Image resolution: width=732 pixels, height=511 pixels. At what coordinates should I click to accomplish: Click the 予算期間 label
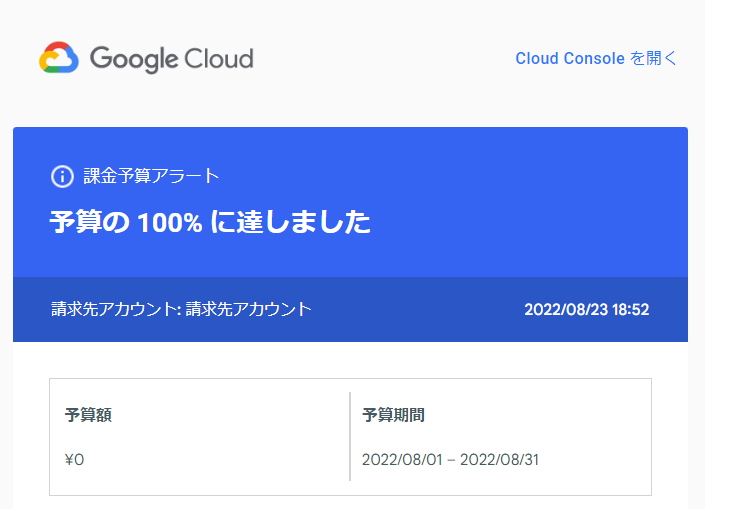393,414
